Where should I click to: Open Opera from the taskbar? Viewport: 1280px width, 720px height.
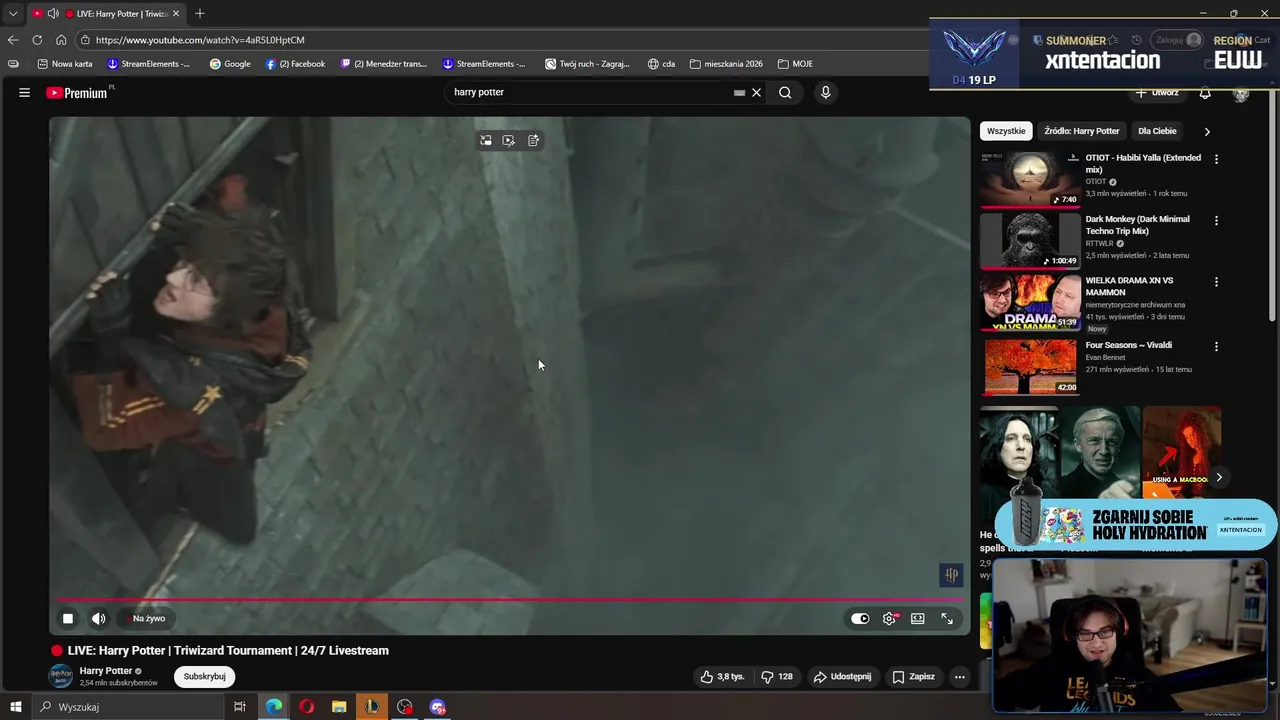306,707
